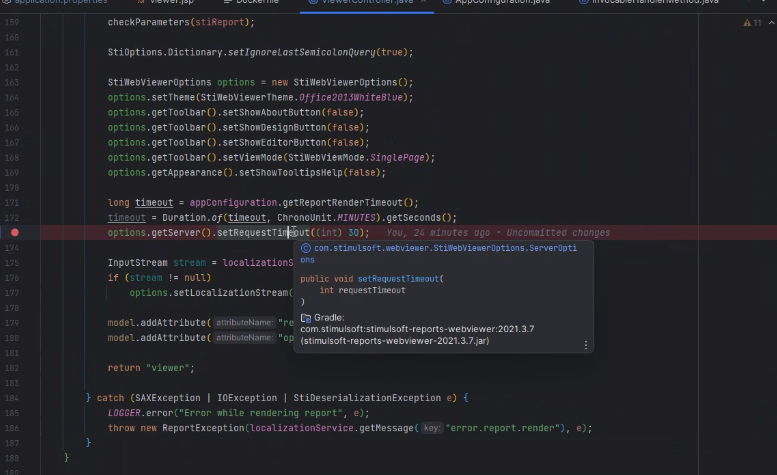Open the warnings indicator showing 11 problems
This screenshot has width=777, height=475.
[x=752, y=23]
